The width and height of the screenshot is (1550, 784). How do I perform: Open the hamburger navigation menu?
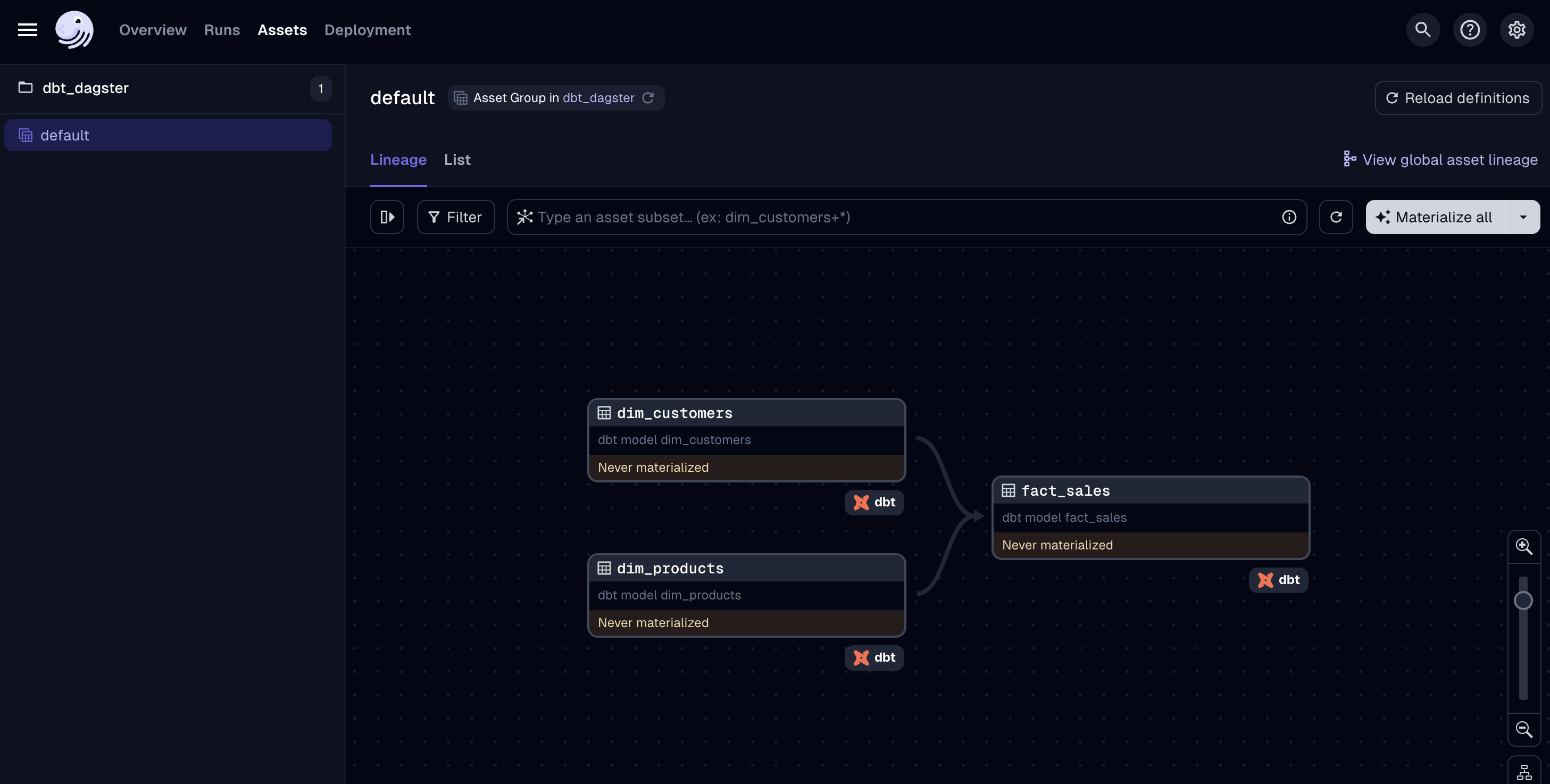pyautogui.click(x=27, y=29)
